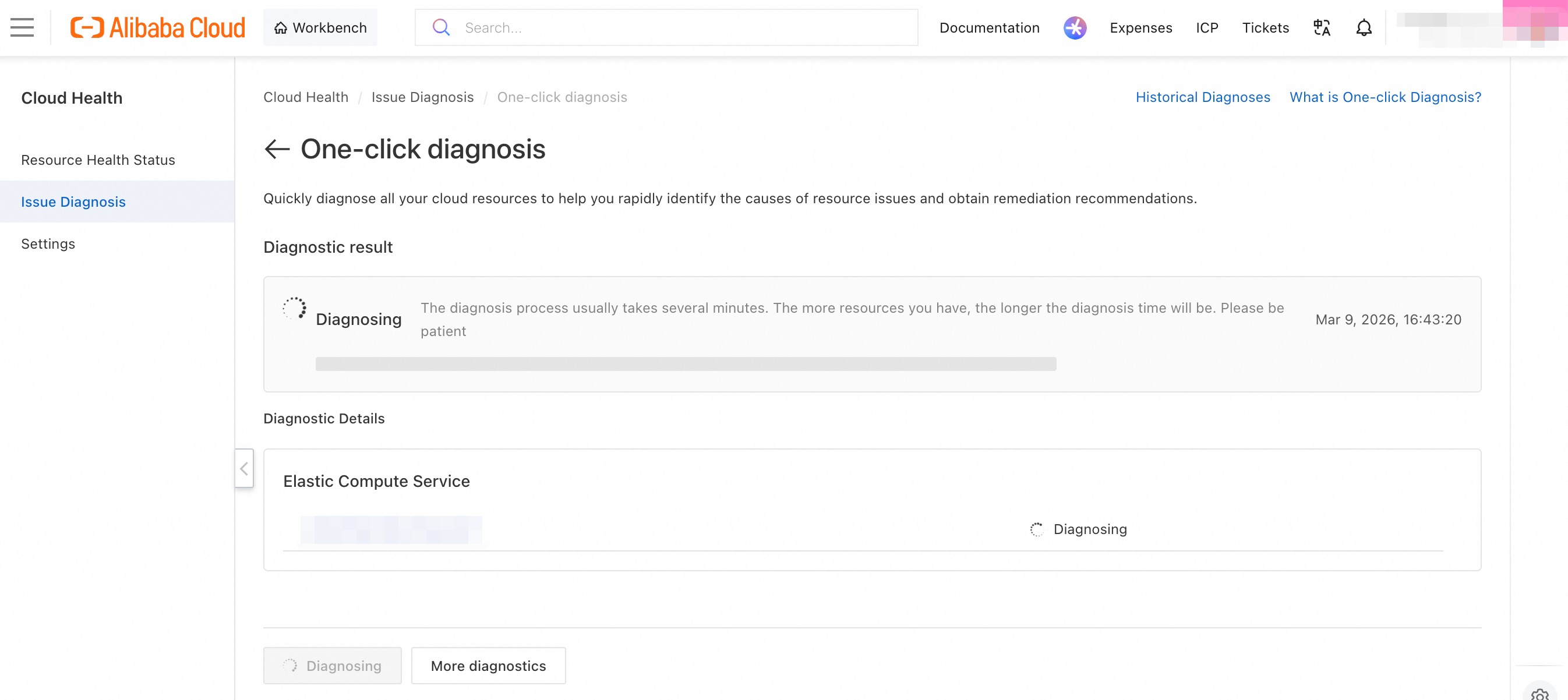Collapse the sidebar using chevron handle
Screen dimensions: 1568x700
pyautogui.click(x=244, y=468)
